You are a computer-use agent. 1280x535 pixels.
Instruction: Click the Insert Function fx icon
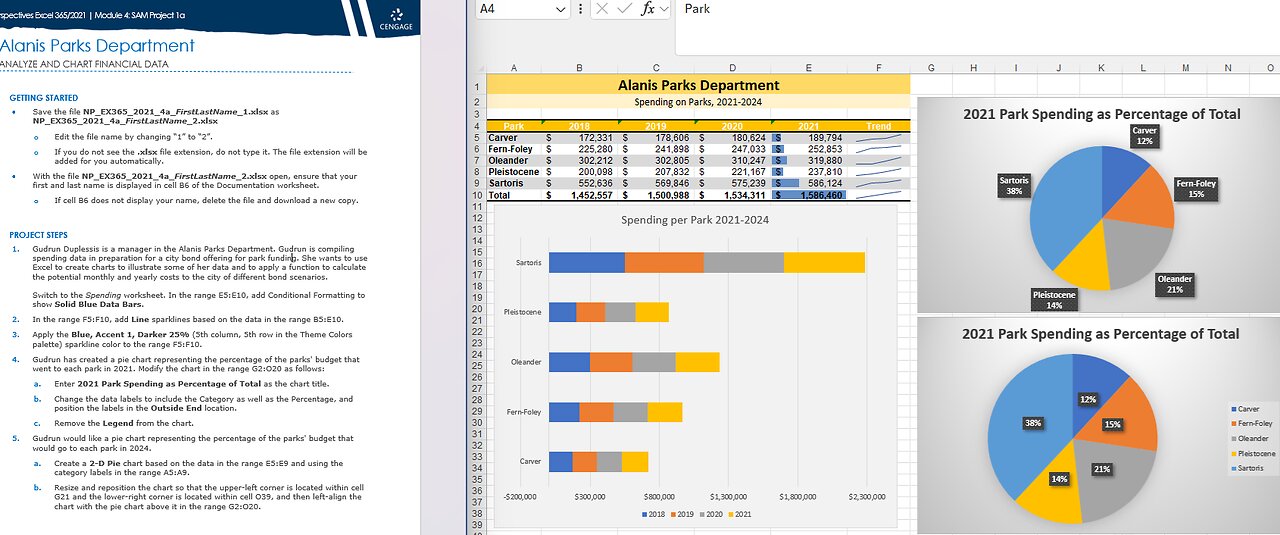point(648,8)
